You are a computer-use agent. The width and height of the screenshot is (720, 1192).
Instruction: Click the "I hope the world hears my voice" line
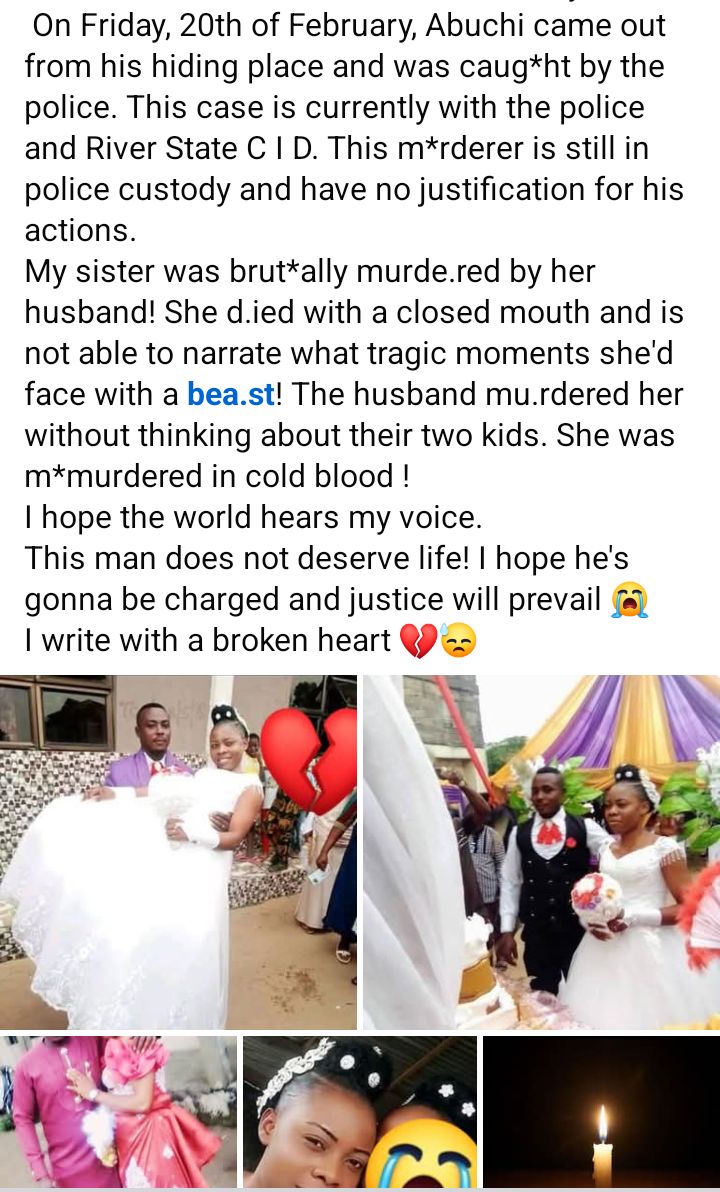point(253,518)
